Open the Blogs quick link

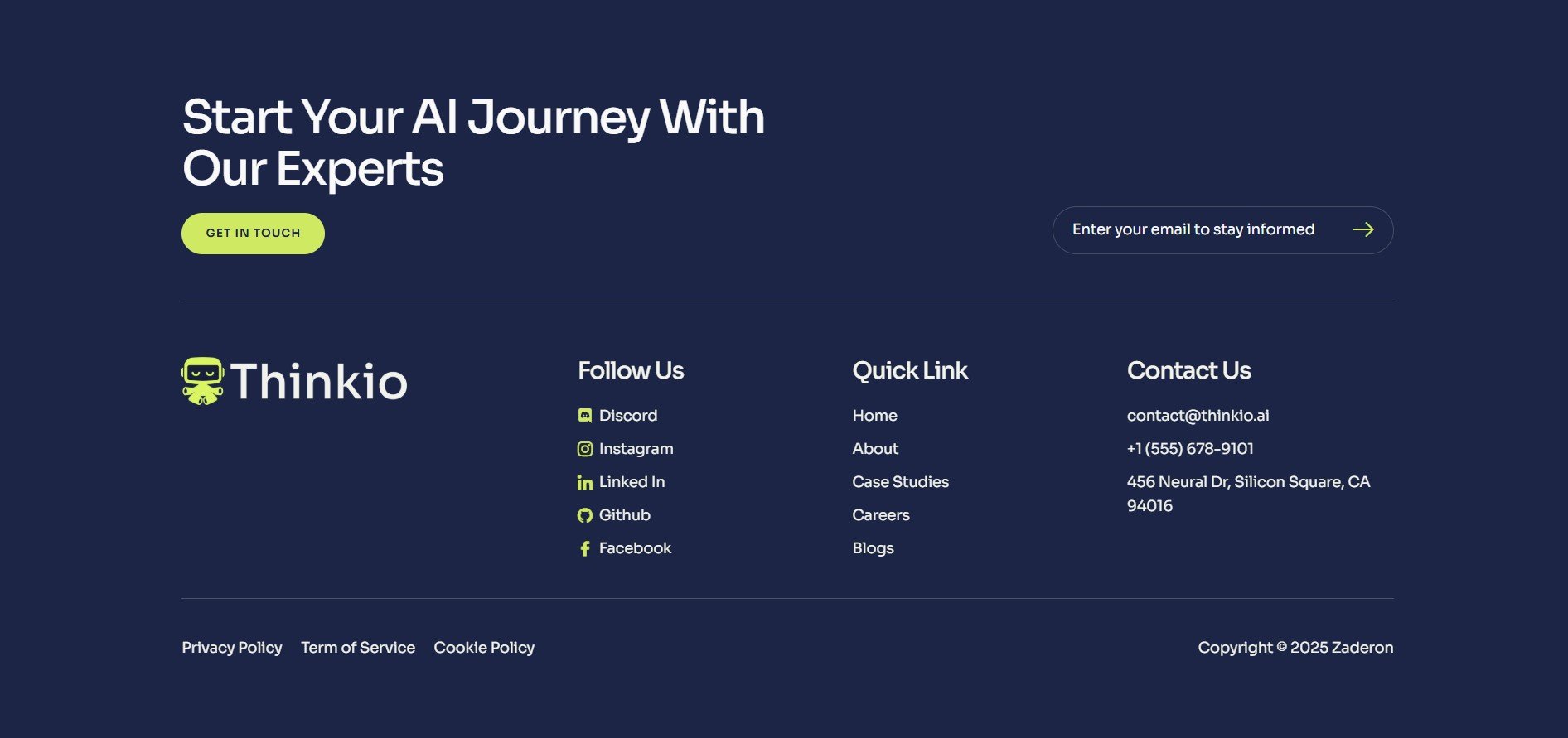coord(874,548)
